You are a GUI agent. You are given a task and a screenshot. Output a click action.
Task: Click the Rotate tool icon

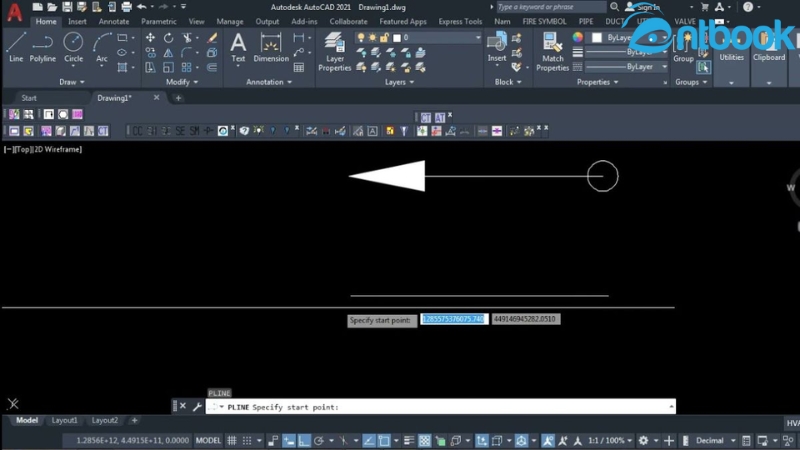pyautogui.click(x=168, y=38)
